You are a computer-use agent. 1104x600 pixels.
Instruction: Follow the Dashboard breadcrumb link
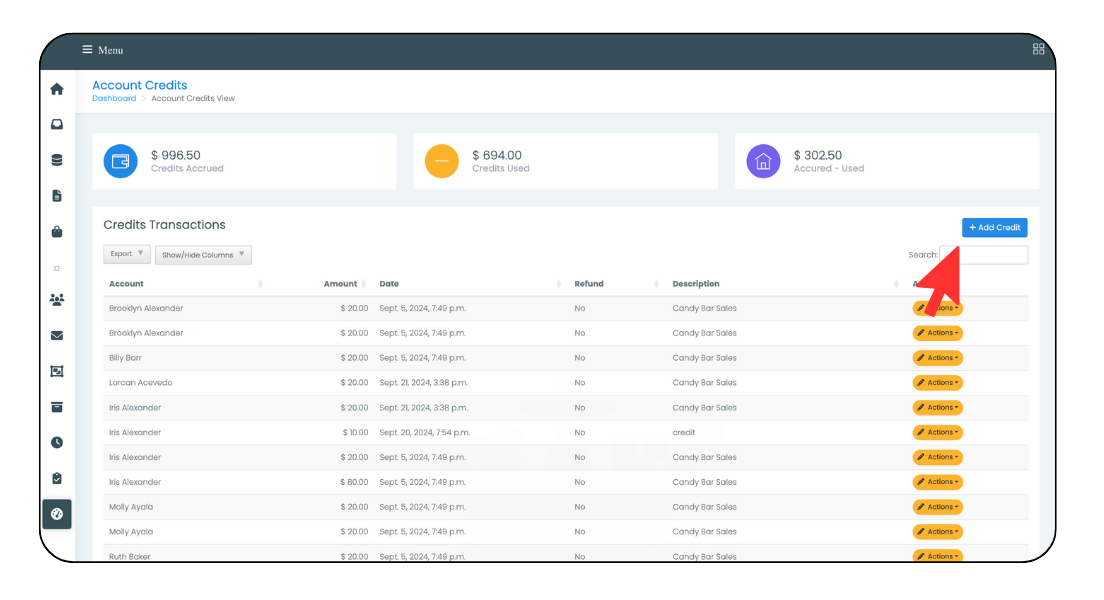coord(114,99)
